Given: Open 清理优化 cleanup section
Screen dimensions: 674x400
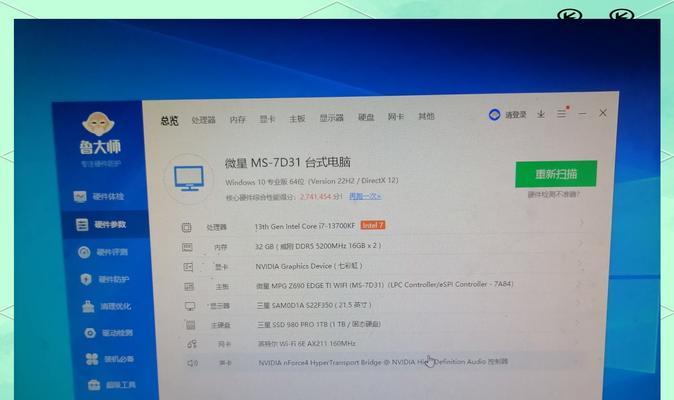Looking at the screenshot, I should click(x=107, y=306).
